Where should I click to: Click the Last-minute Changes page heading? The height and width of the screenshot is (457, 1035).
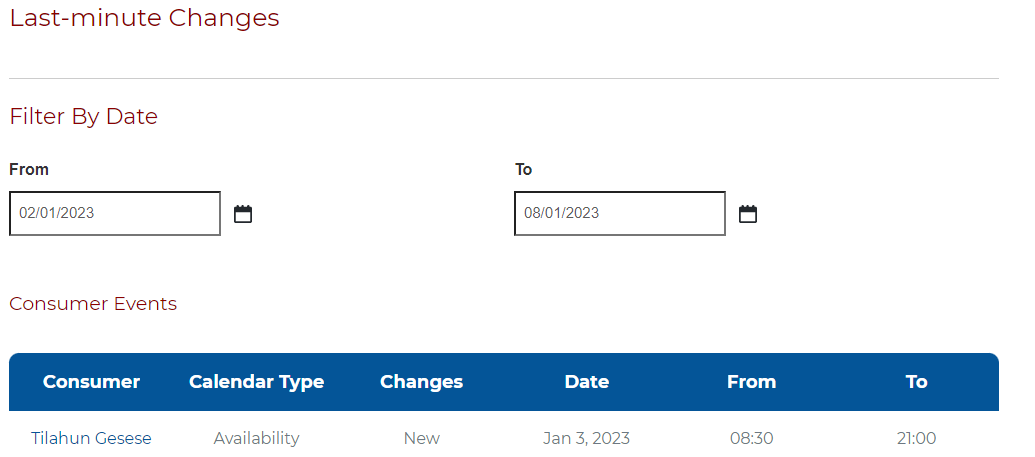145,18
